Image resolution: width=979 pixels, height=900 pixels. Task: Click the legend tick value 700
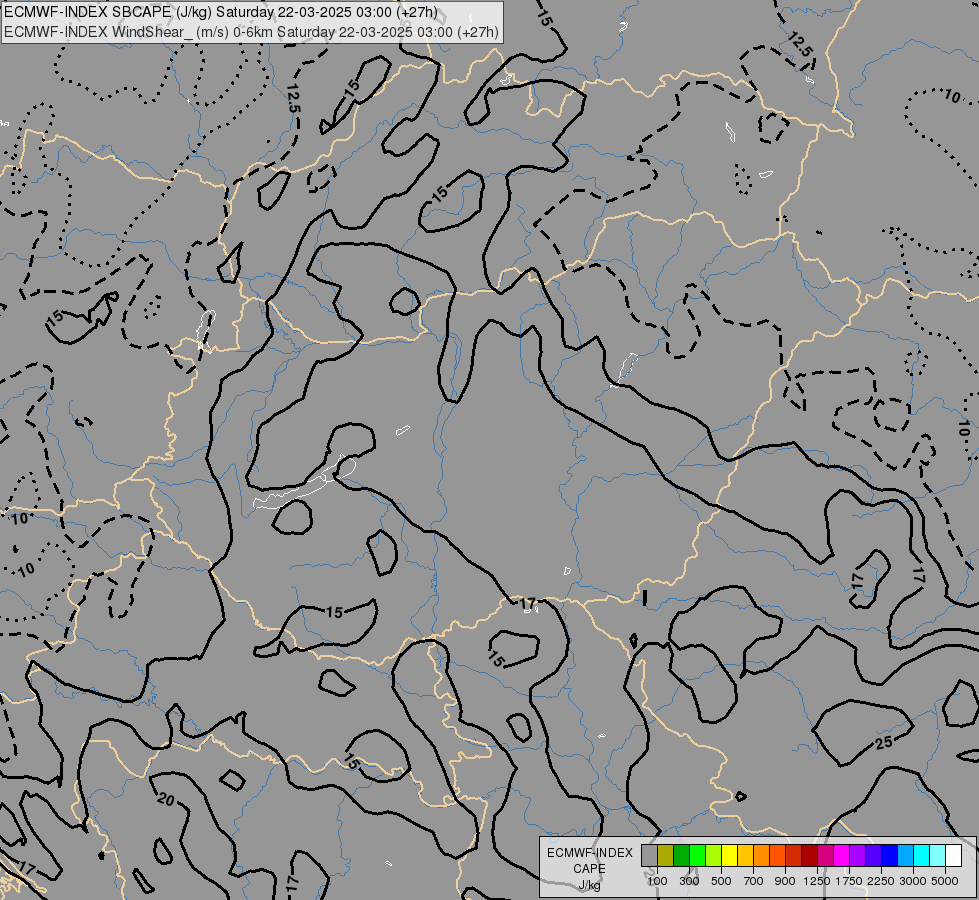[x=754, y=881]
